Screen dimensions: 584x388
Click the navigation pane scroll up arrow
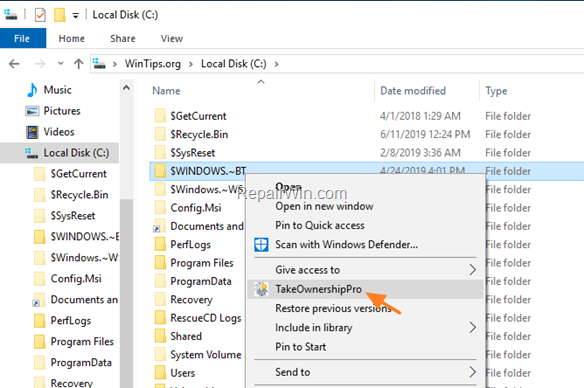pos(126,88)
